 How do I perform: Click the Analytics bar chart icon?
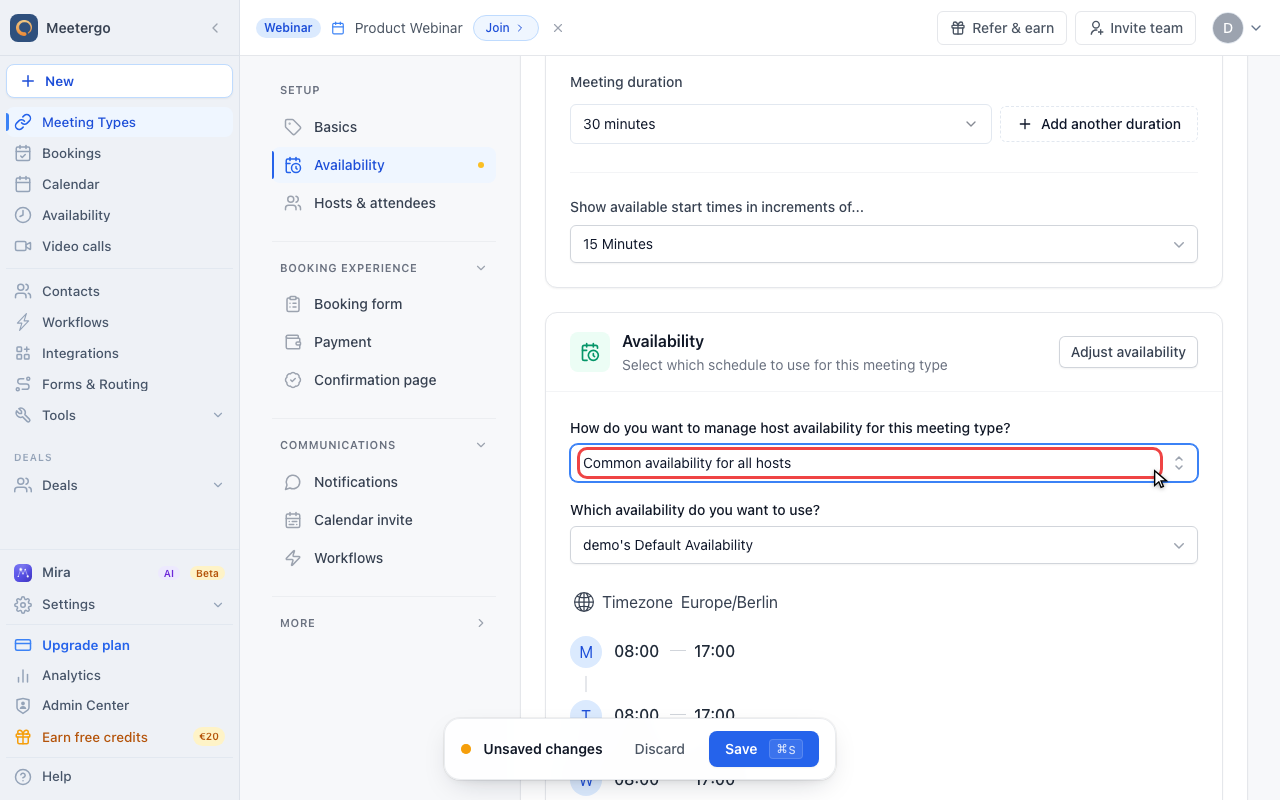23,675
